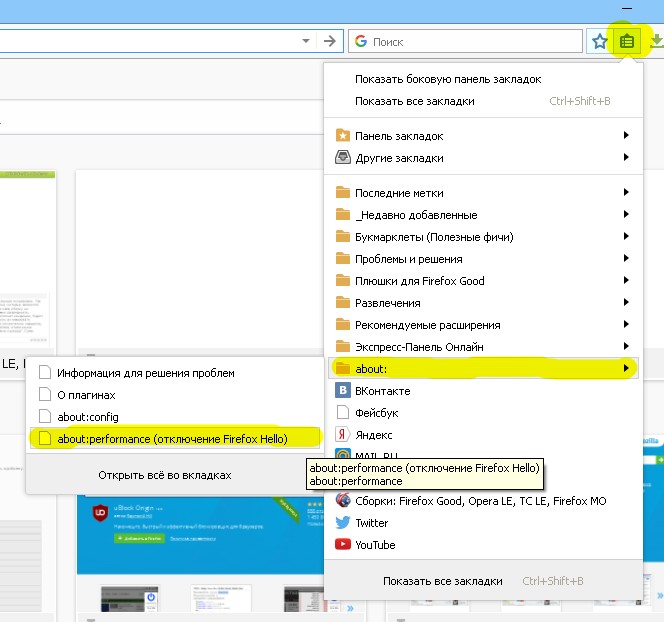
Task: Expand Рекомендуемые расширения submenu arrow
Action: 626,324
